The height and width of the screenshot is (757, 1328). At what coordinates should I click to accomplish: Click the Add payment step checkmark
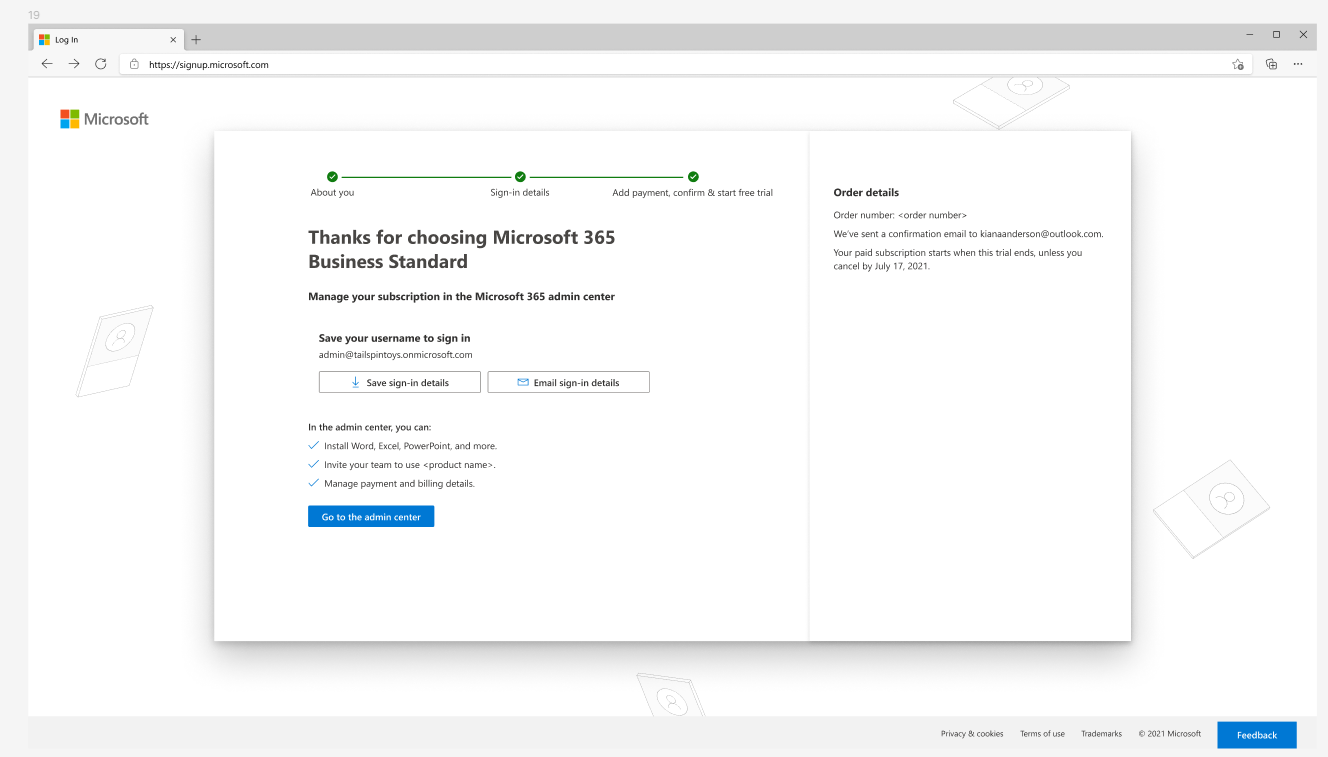[693, 176]
